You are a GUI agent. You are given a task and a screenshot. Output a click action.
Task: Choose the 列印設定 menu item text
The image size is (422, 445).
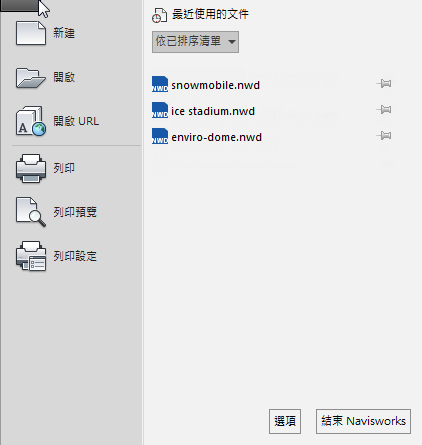point(75,256)
